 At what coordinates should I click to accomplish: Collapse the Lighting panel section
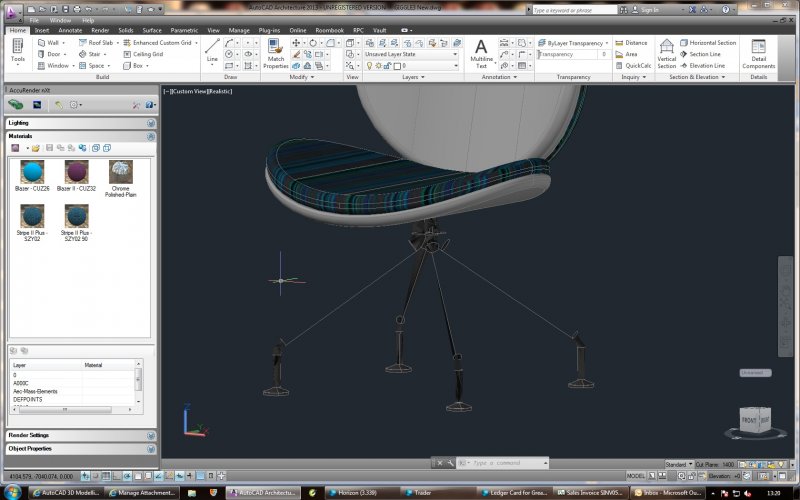150,123
